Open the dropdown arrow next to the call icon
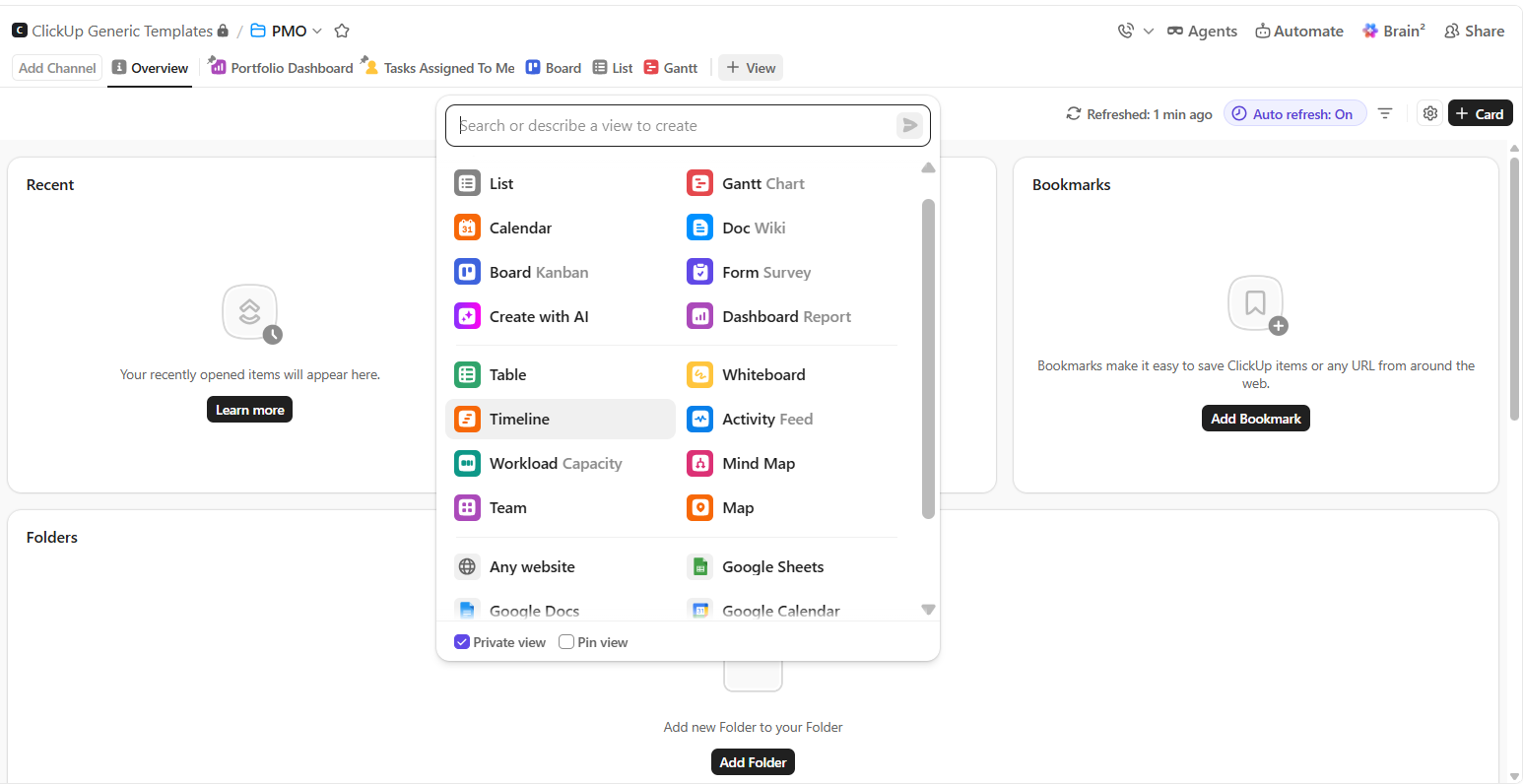Viewport: 1523px width, 784px height. (1149, 32)
